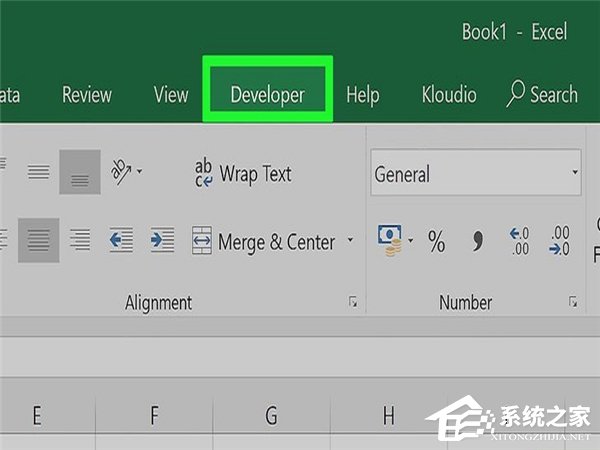
Task: Select column G header
Action: tap(271, 415)
